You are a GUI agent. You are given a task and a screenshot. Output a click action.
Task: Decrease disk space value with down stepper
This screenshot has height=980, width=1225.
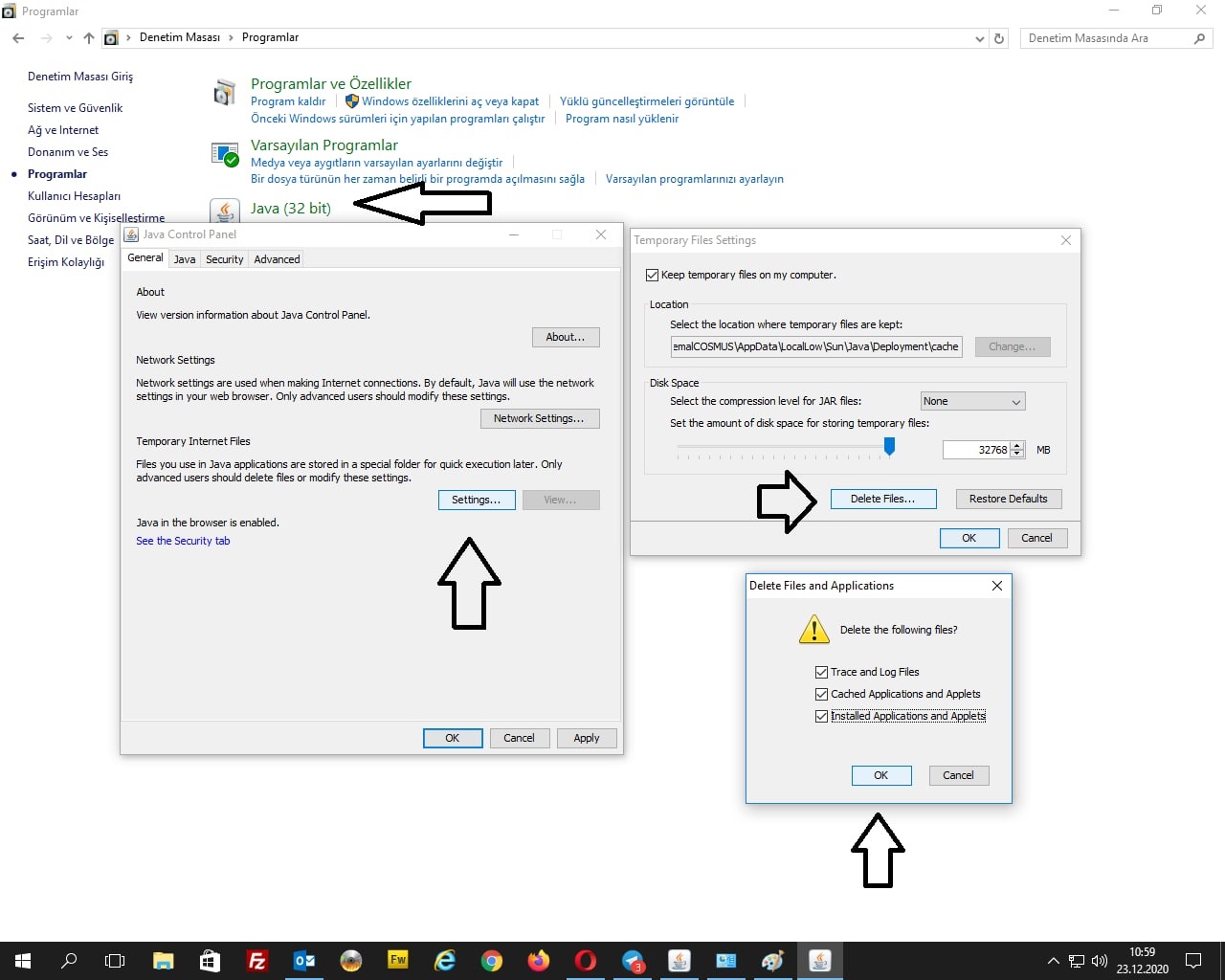tap(1017, 455)
